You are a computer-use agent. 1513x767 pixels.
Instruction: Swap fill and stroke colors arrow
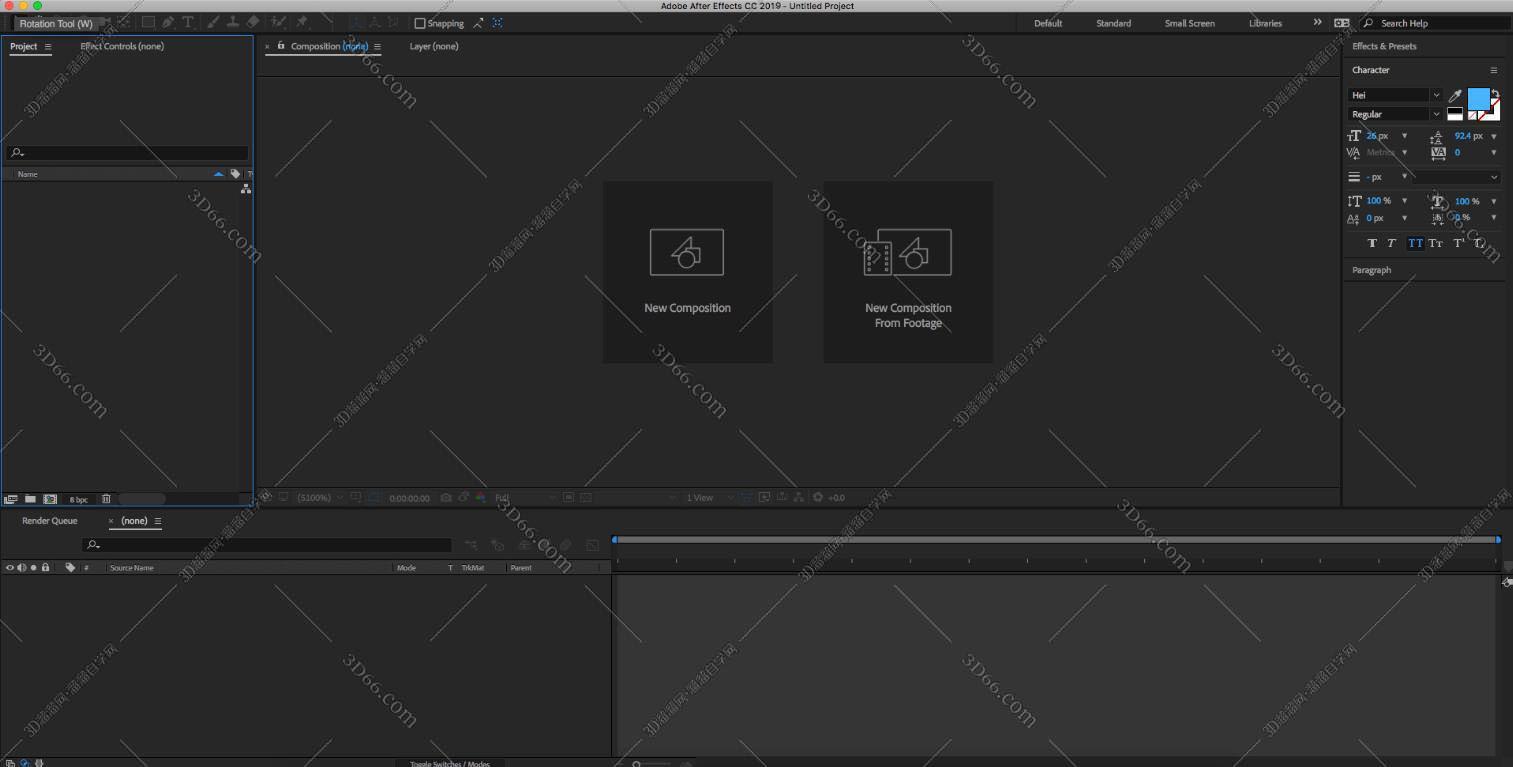click(x=1496, y=93)
